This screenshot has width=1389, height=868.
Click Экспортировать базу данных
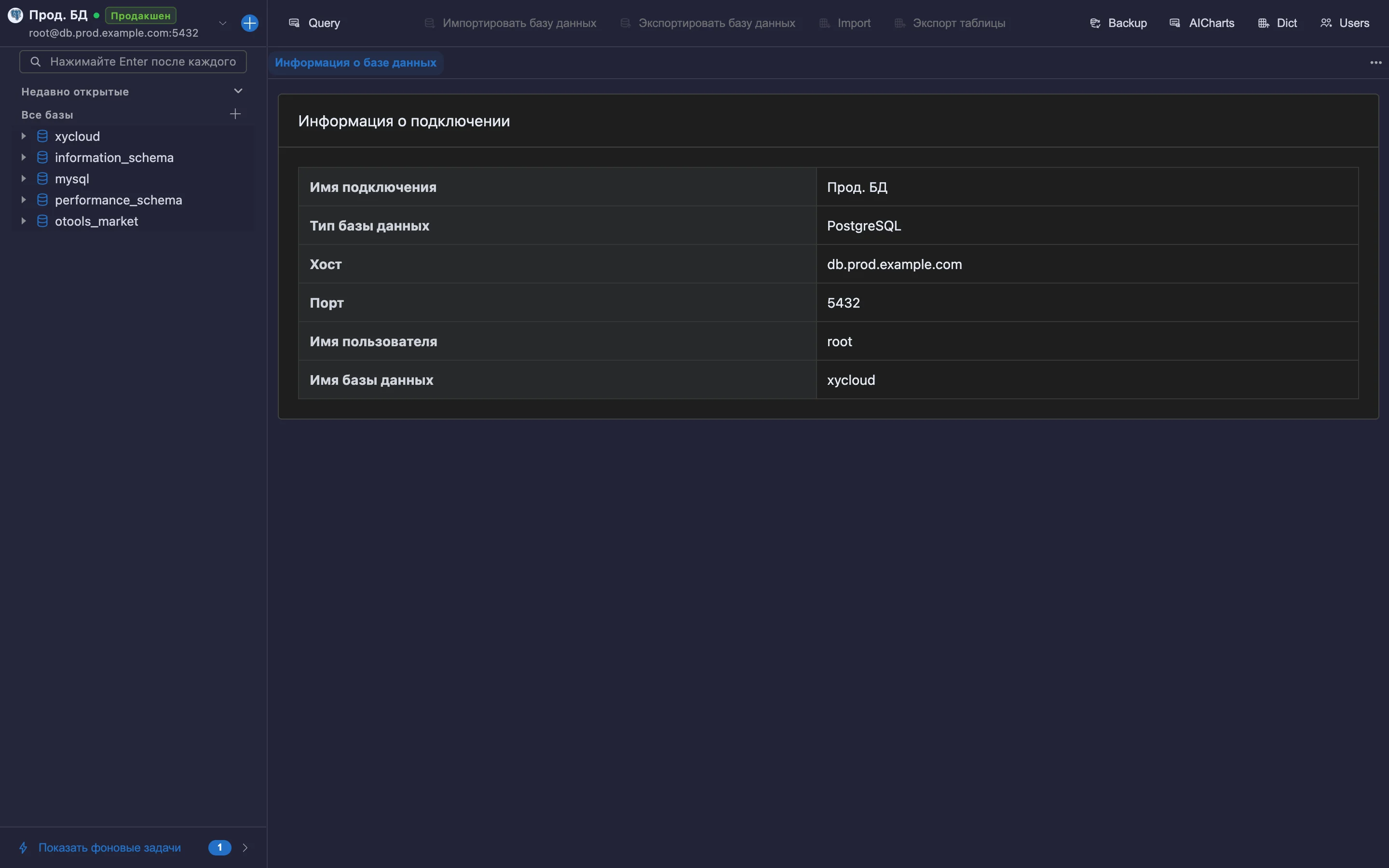click(708, 23)
